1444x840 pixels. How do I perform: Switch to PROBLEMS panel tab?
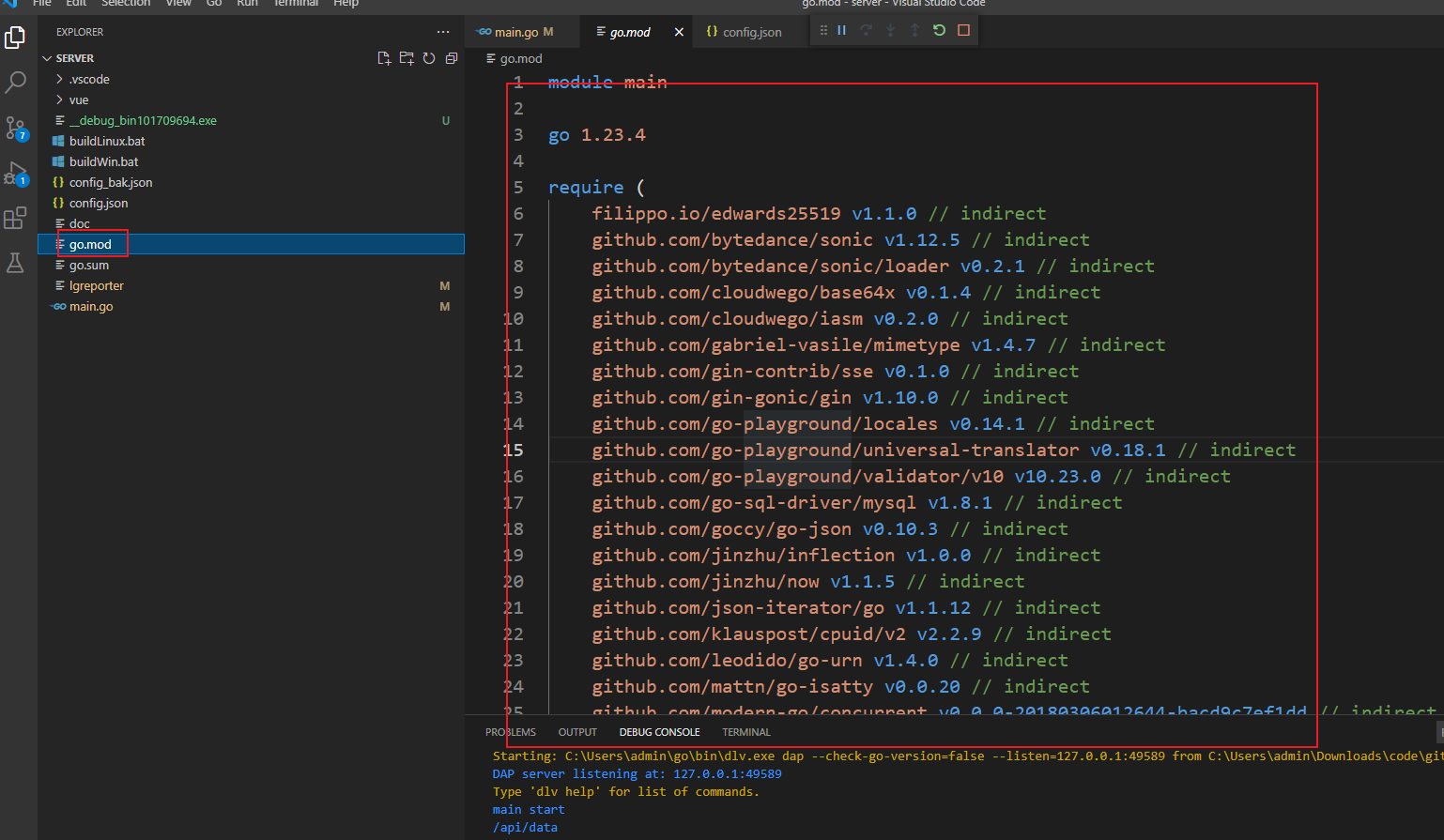coord(511,732)
